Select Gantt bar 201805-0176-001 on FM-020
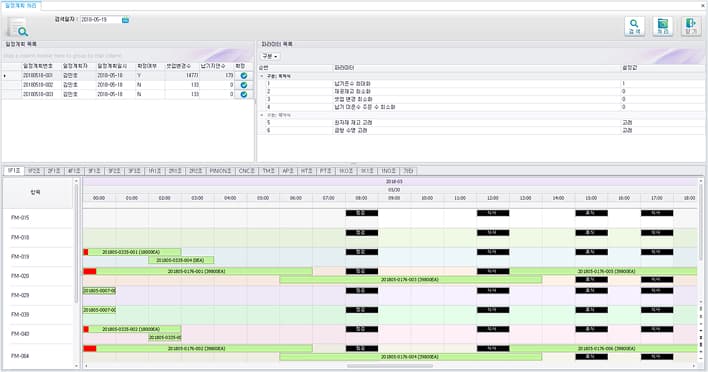Viewport: 708px width, 372px height. 204,271
